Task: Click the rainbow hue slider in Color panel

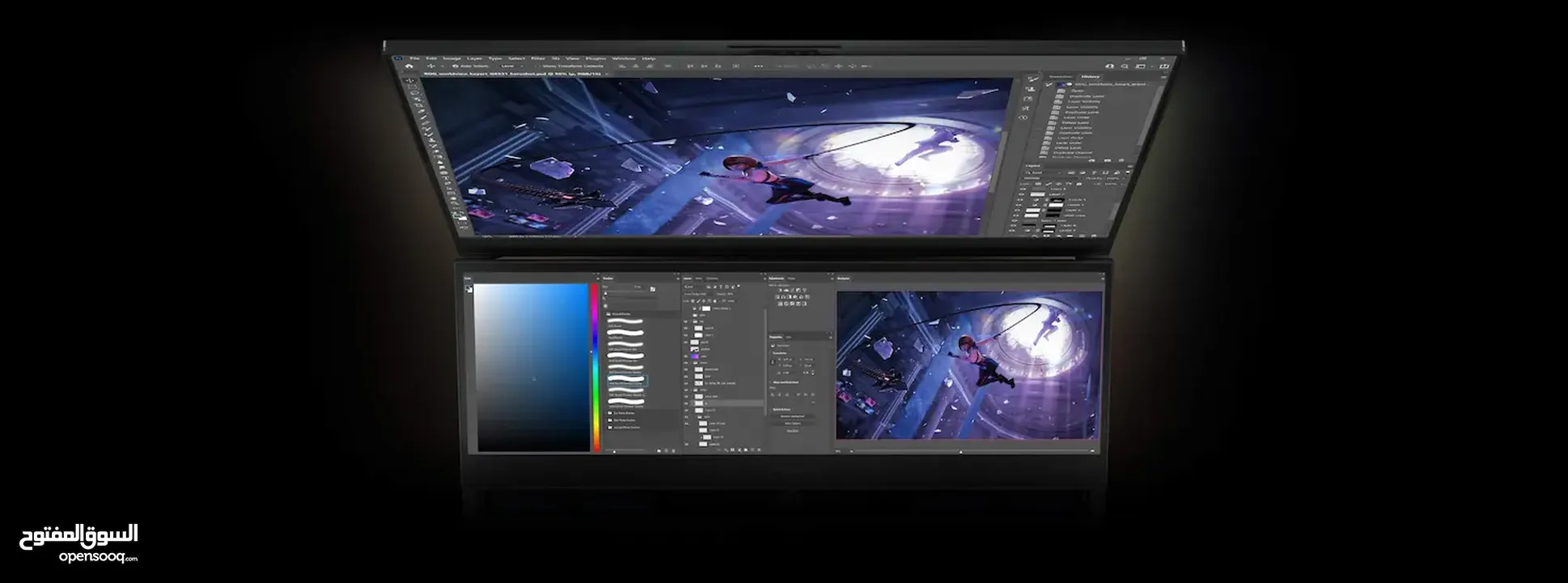Action: pos(595,368)
